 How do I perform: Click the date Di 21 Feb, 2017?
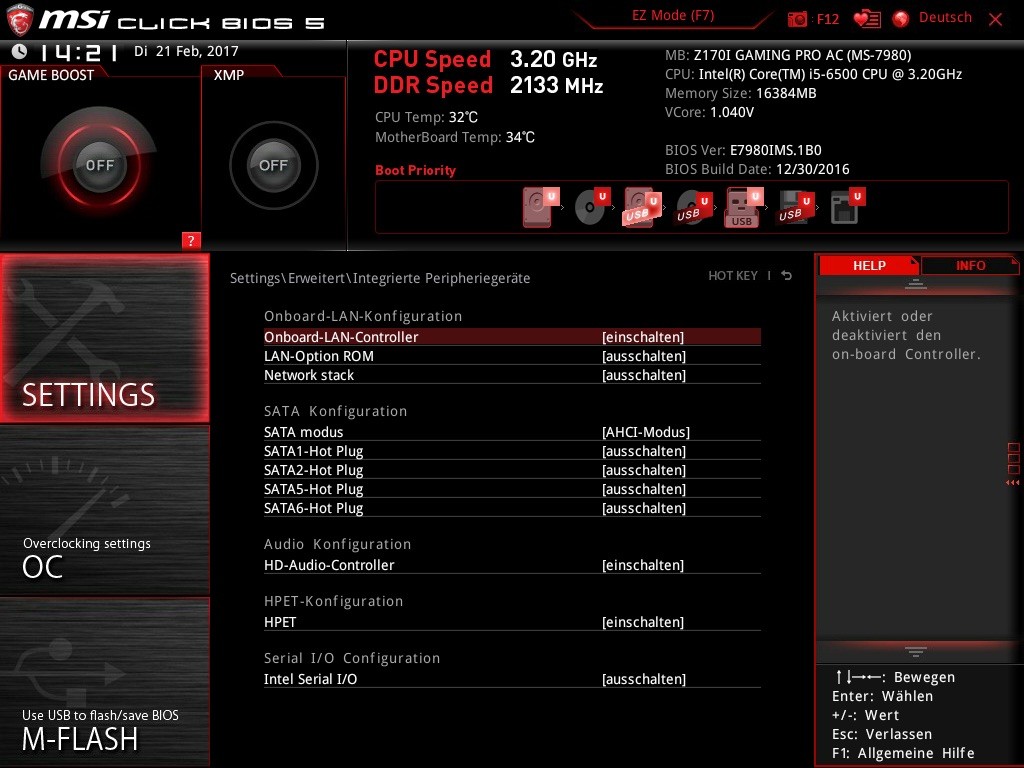click(186, 51)
